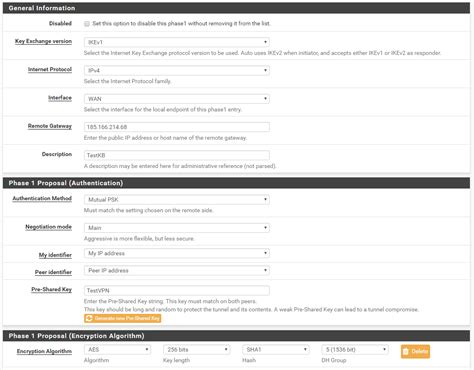Click the Delete encryption algorithm button
The image size is (474, 370).
click(x=415, y=351)
